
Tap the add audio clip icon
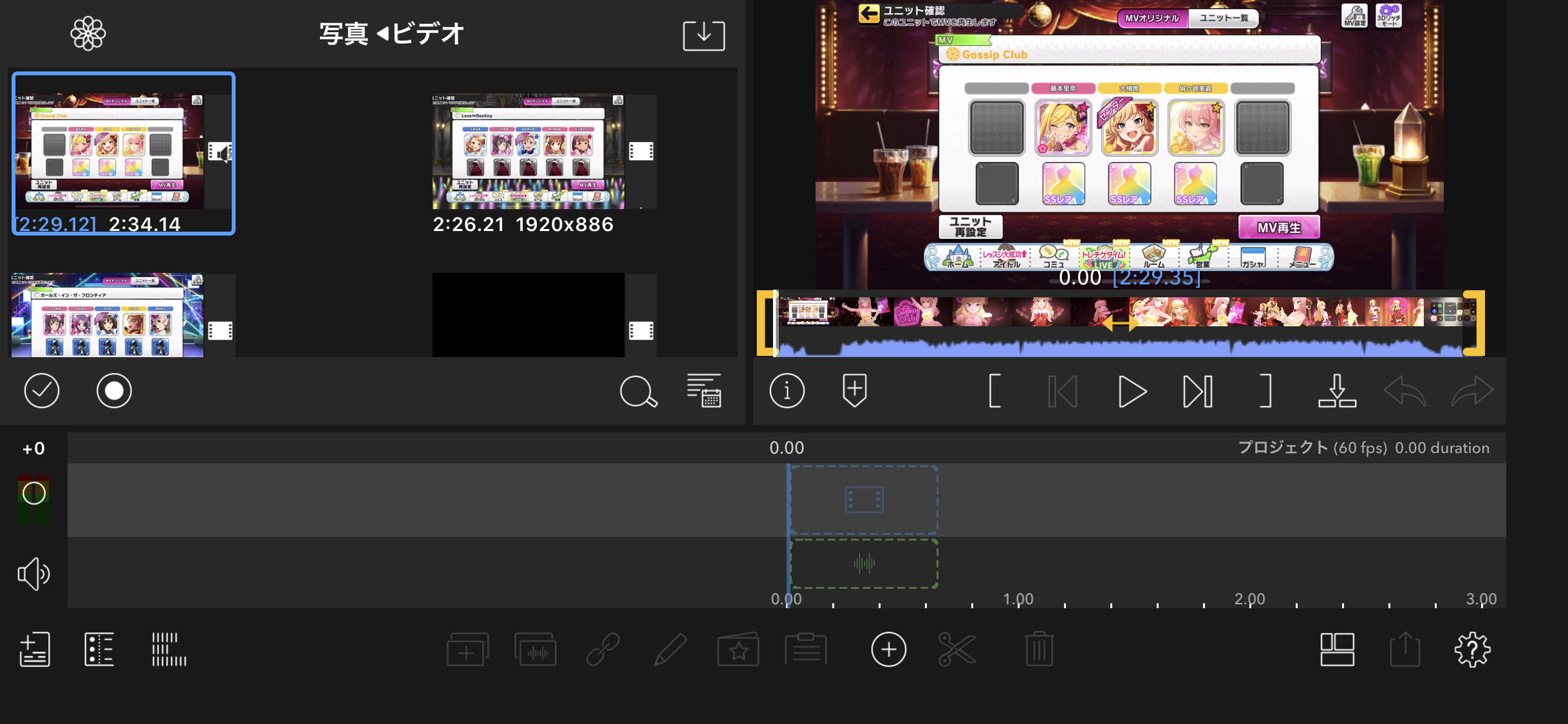pos(535,649)
